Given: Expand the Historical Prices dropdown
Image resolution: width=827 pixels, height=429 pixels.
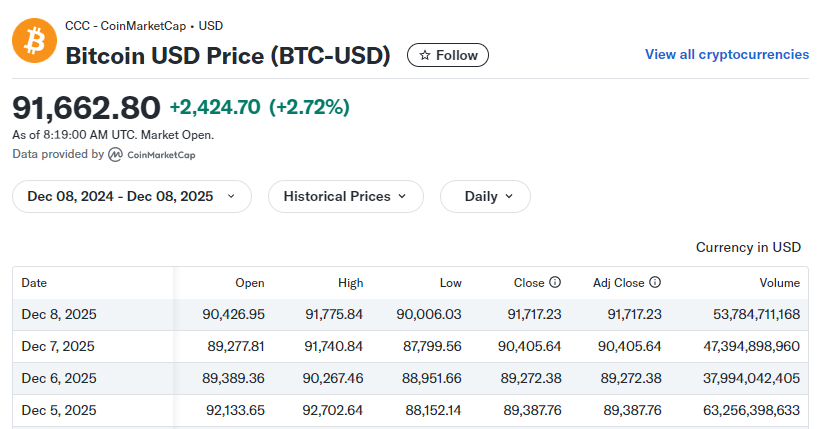Looking at the screenshot, I should click(x=345, y=196).
